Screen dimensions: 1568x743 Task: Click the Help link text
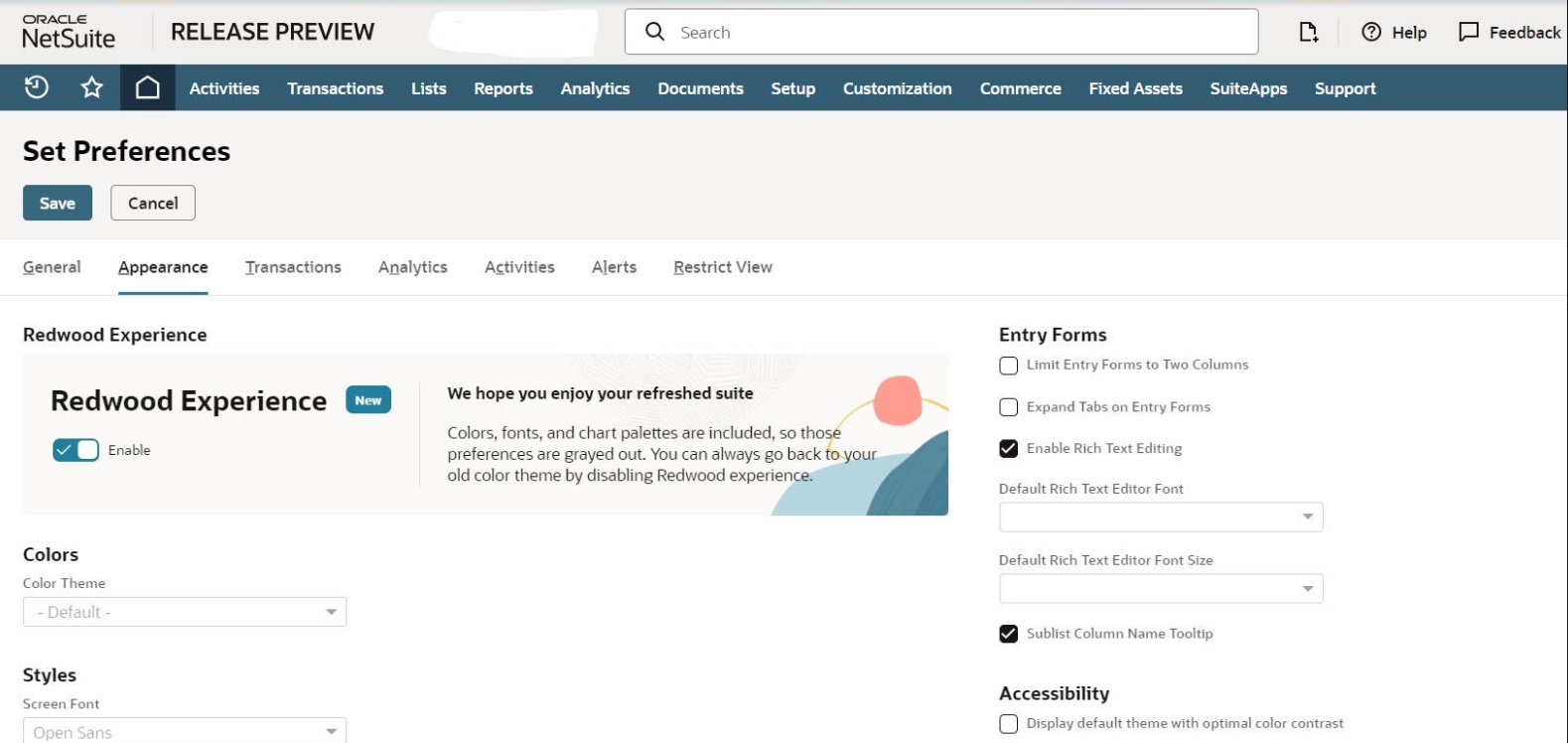[x=1409, y=33]
